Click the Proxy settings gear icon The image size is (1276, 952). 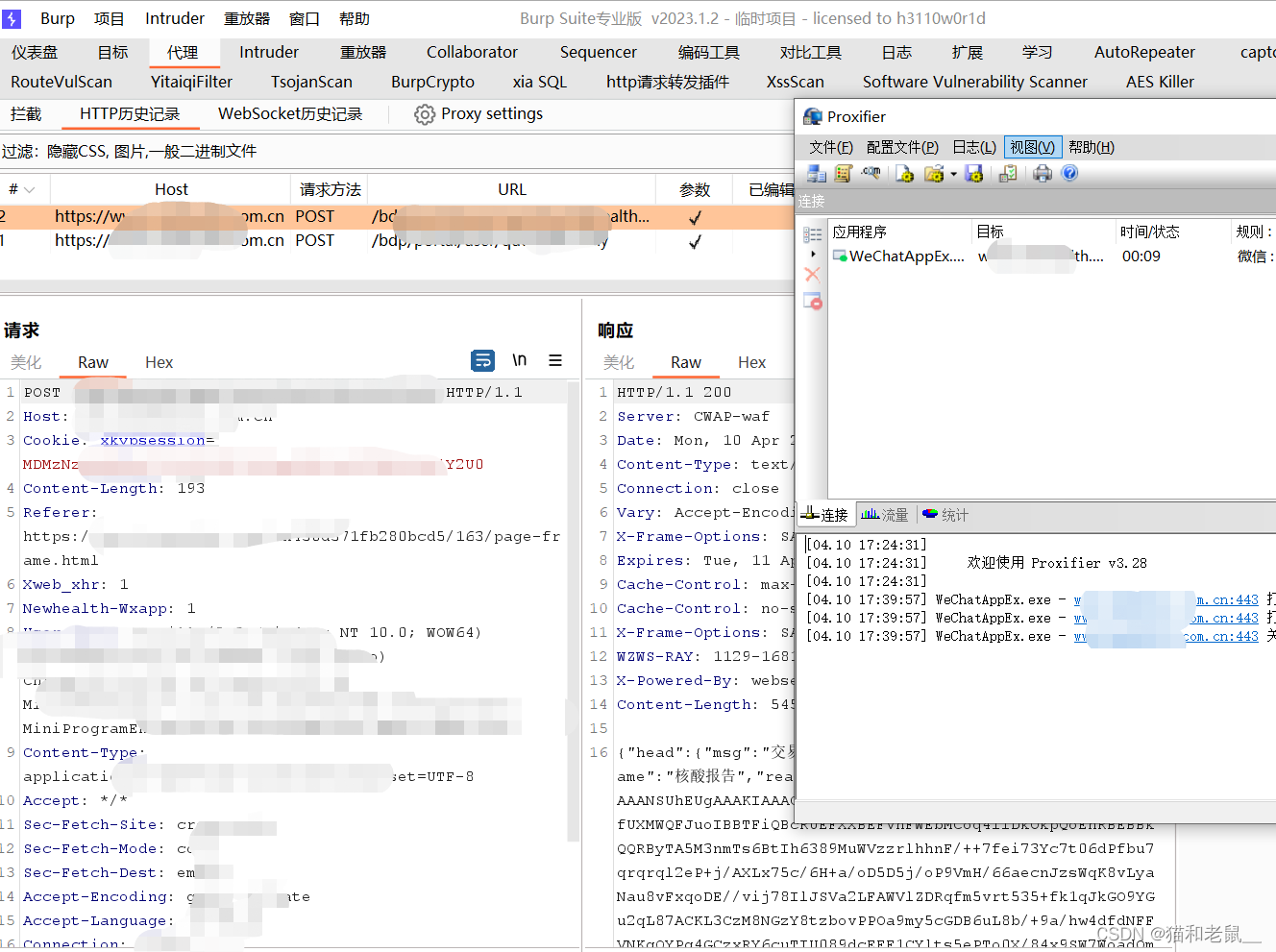click(425, 114)
